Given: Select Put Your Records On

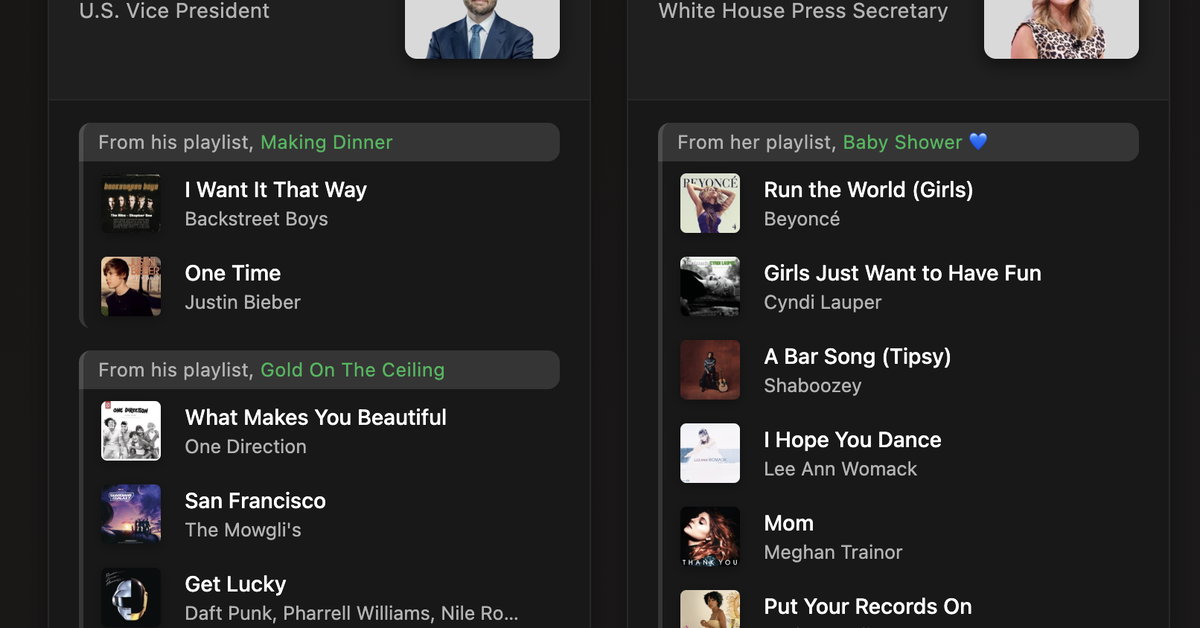Looking at the screenshot, I should 868,606.
